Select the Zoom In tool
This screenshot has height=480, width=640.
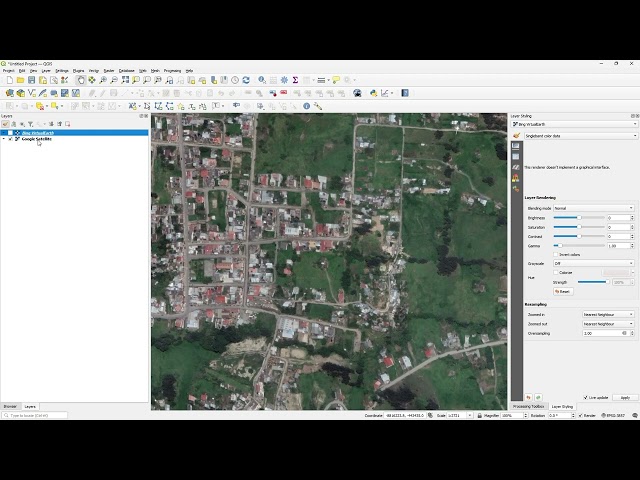103,80
